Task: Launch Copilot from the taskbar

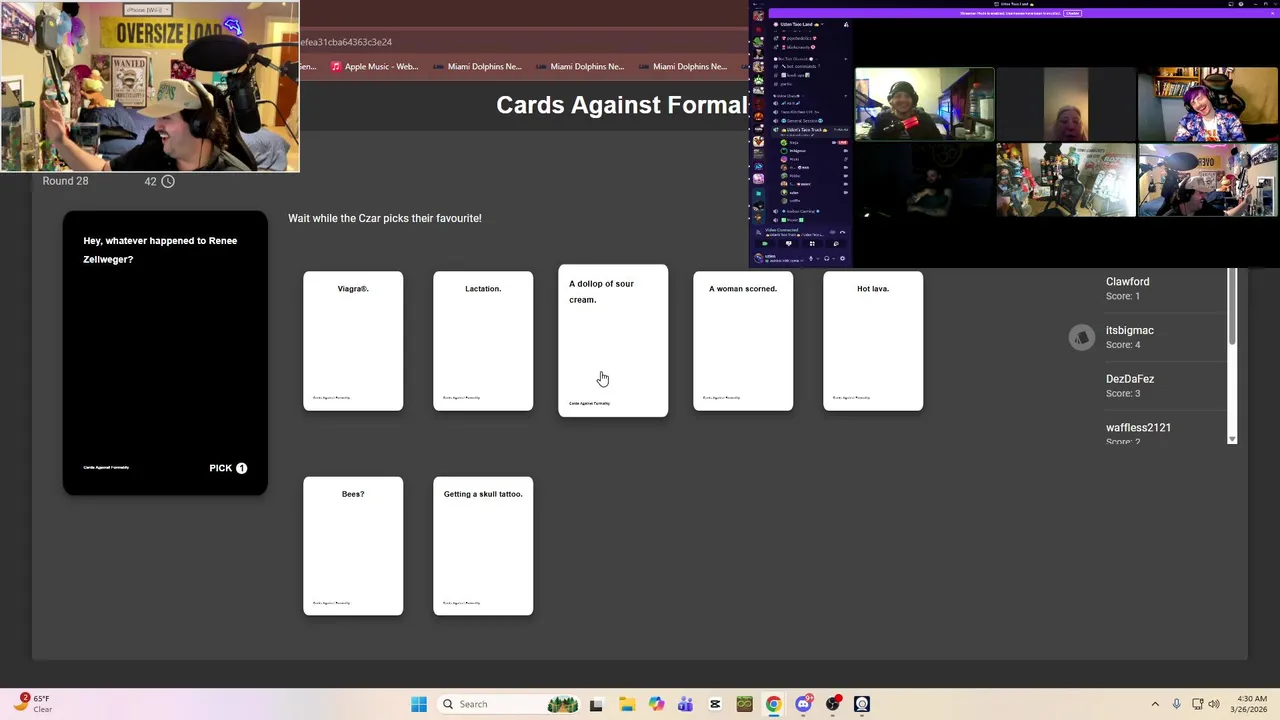Action: click(656, 704)
